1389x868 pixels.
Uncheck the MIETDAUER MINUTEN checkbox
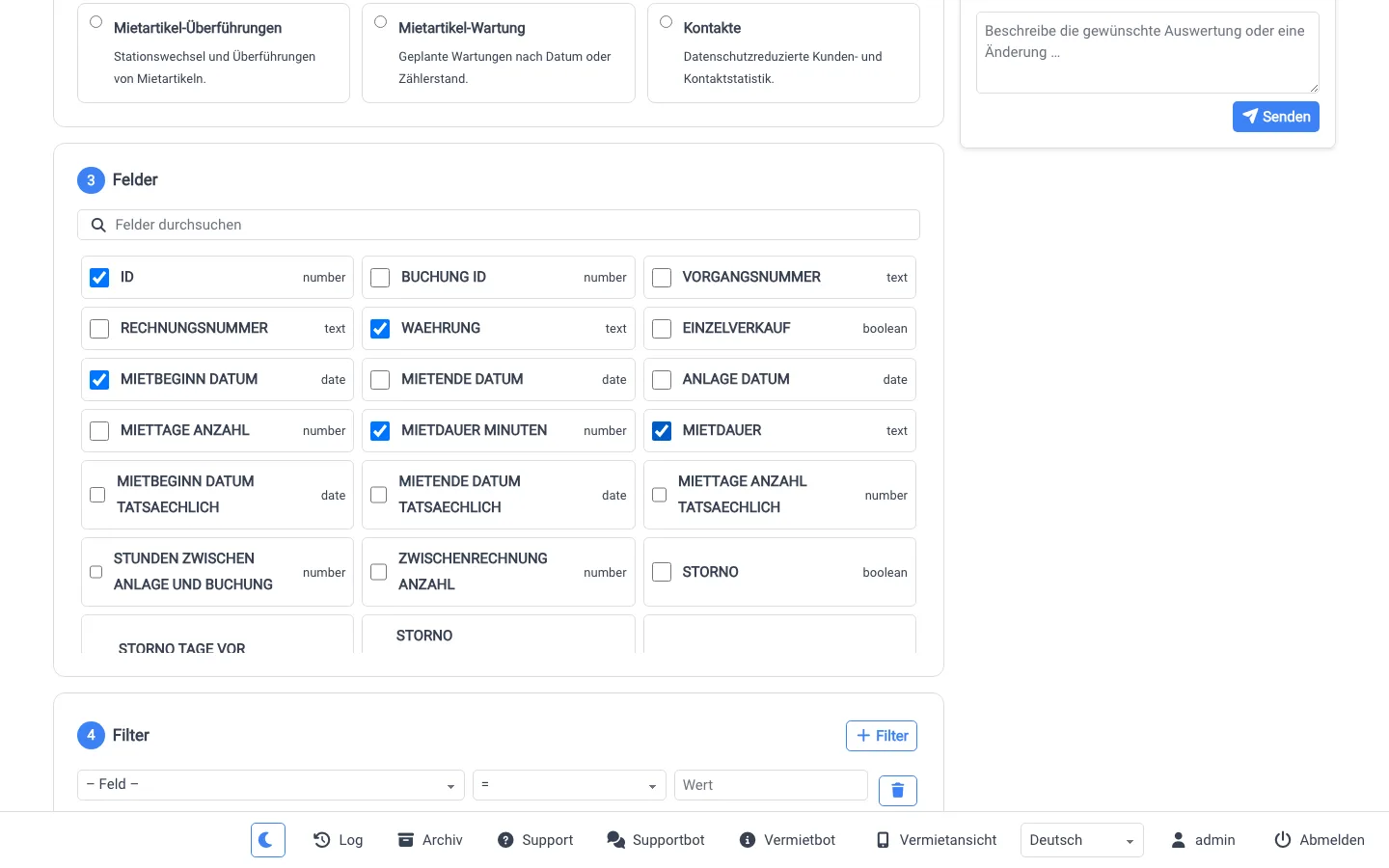(380, 431)
